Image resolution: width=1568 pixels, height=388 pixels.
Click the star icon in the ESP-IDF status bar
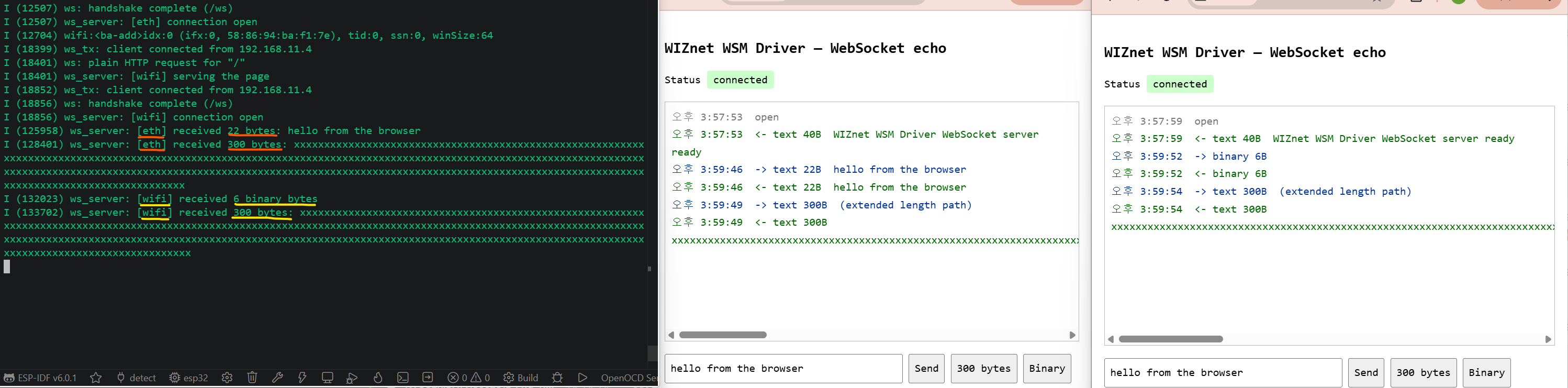96,378
